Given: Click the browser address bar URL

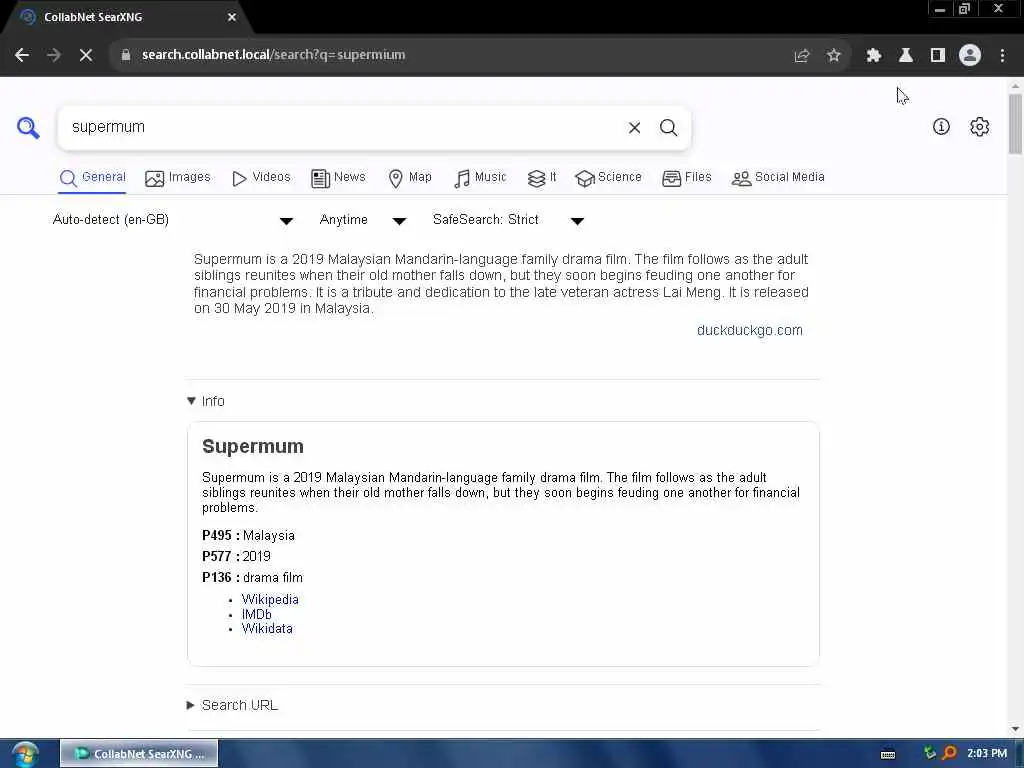Looking at the screenshot, I should (274, 55).
